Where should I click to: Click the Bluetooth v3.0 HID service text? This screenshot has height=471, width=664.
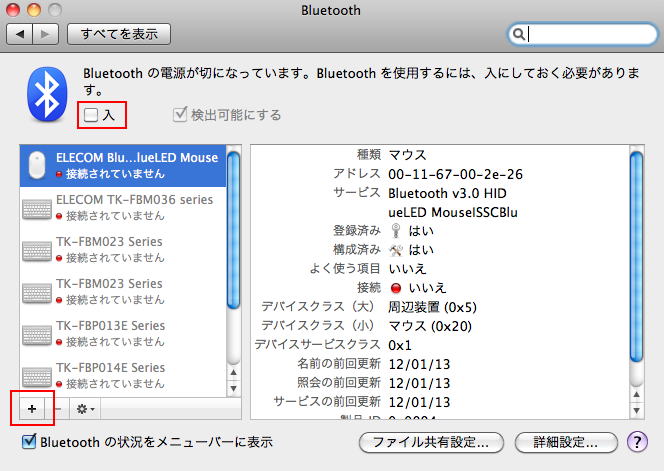coord(447,193)
